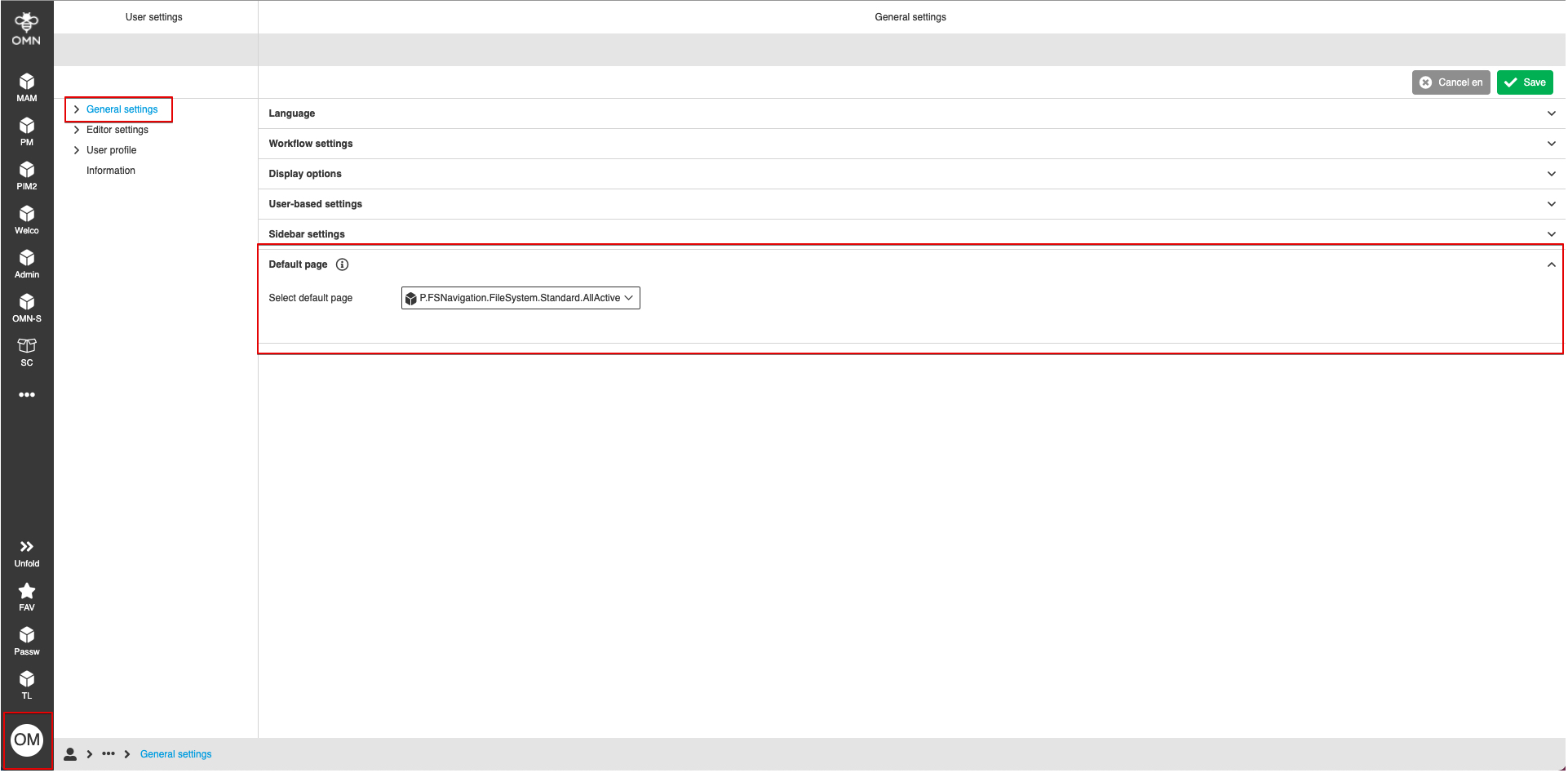Collapse the Default page section
Image resolution: width=1568 pixels, height=773 pixels.
click(x=1551, y=264)
